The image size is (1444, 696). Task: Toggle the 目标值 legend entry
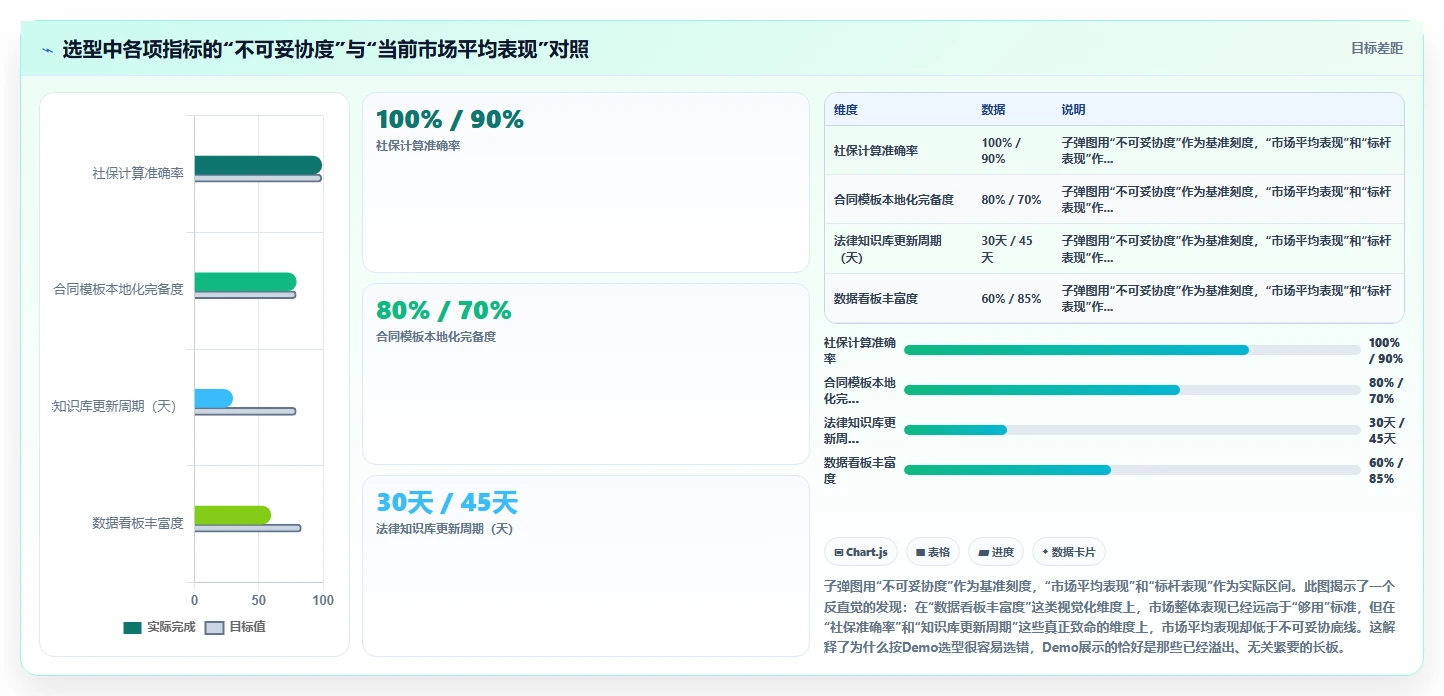coord(235,627)
